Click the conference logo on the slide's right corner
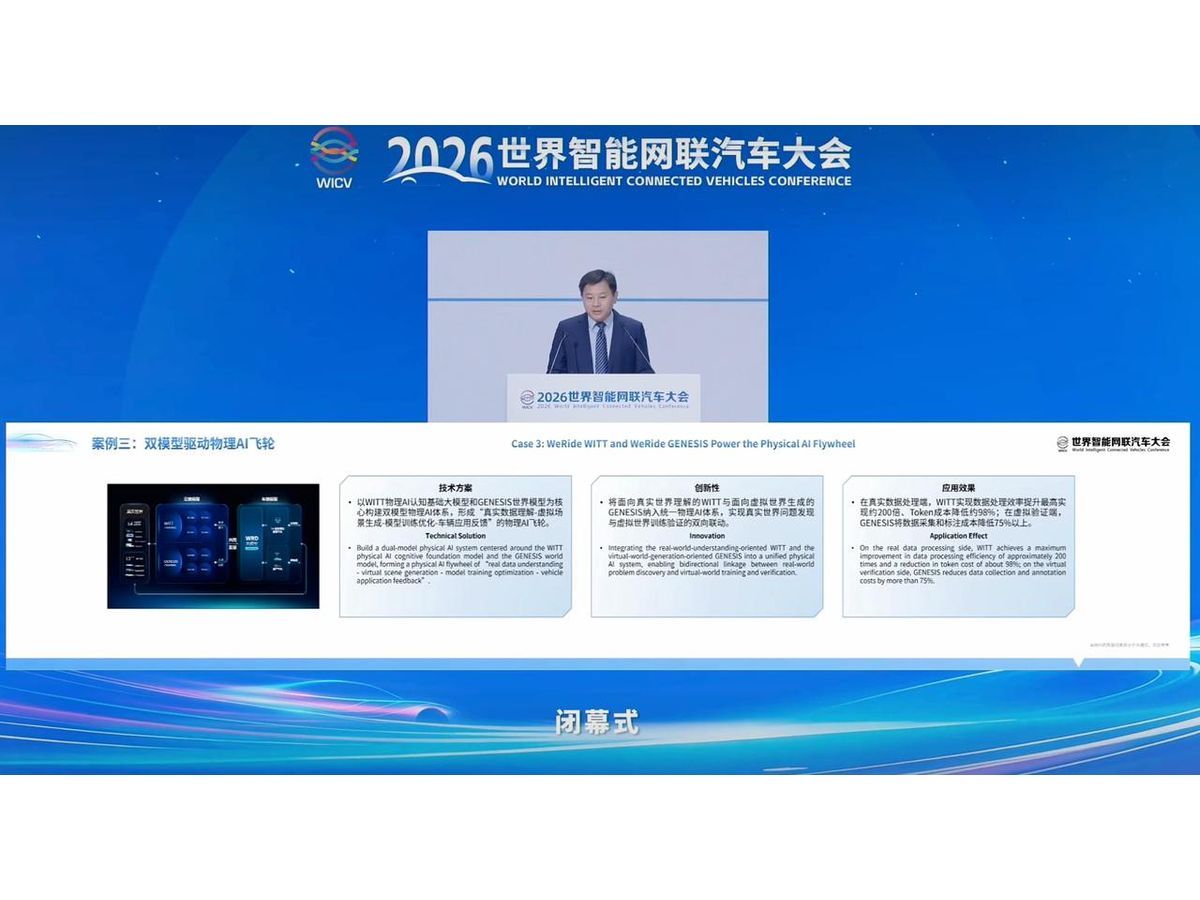 (x=1113, y=443)
